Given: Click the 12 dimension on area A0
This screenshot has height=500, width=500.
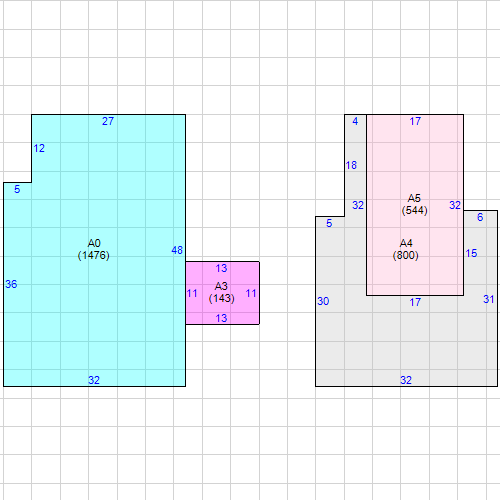Looking at the screenshot, I should tap(39, 148).
